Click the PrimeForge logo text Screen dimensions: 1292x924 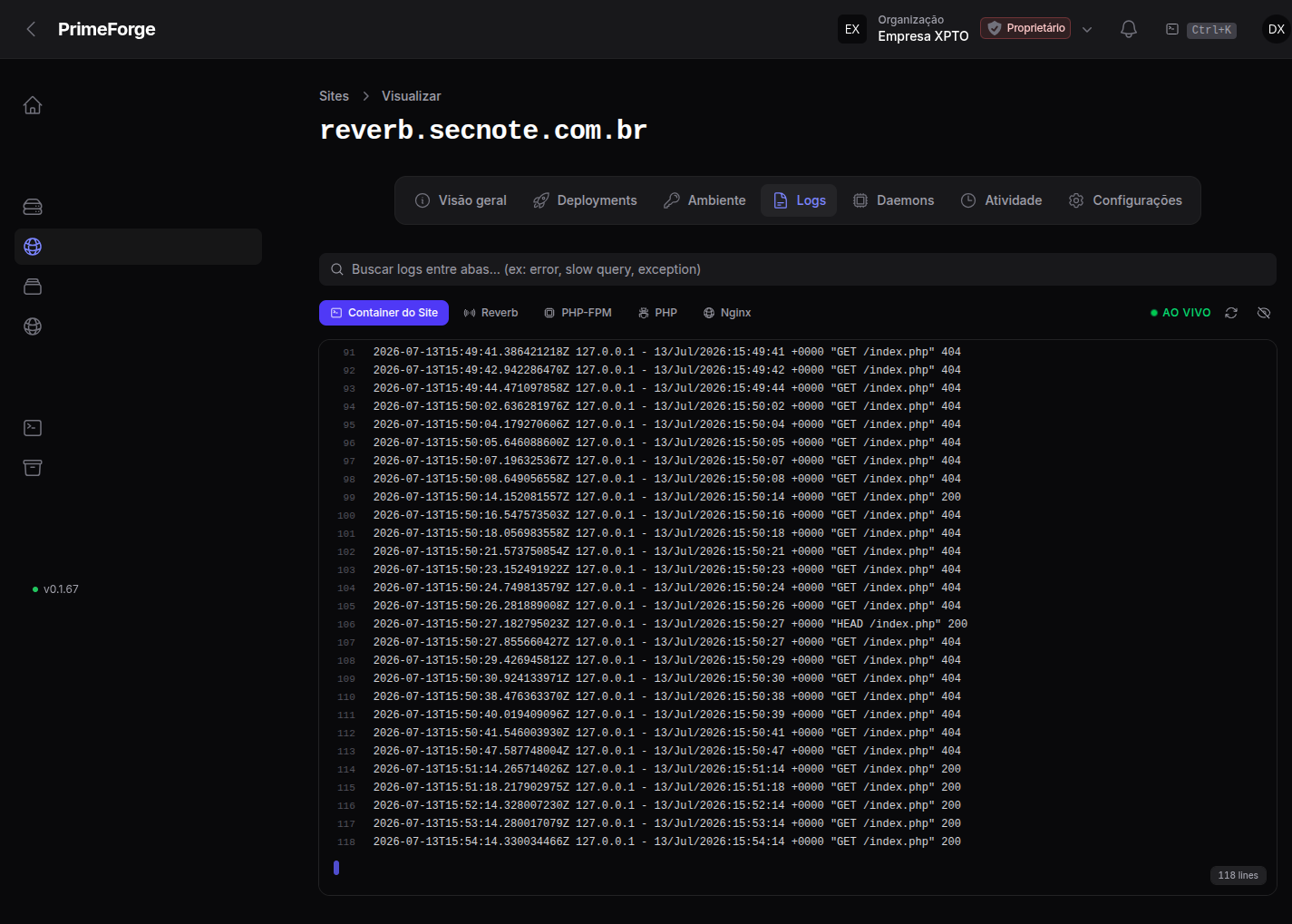pyautogui.click(x=107, y=29)
